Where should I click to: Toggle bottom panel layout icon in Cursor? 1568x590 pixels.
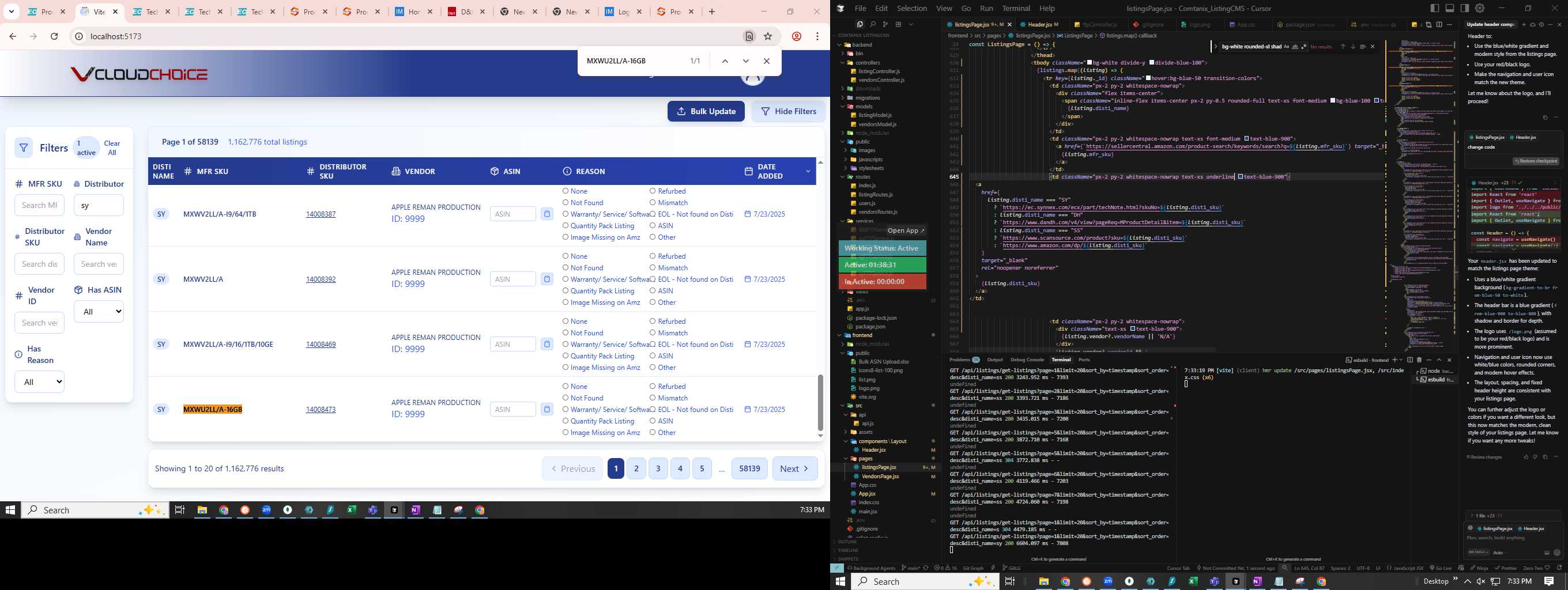[1449, 8]
